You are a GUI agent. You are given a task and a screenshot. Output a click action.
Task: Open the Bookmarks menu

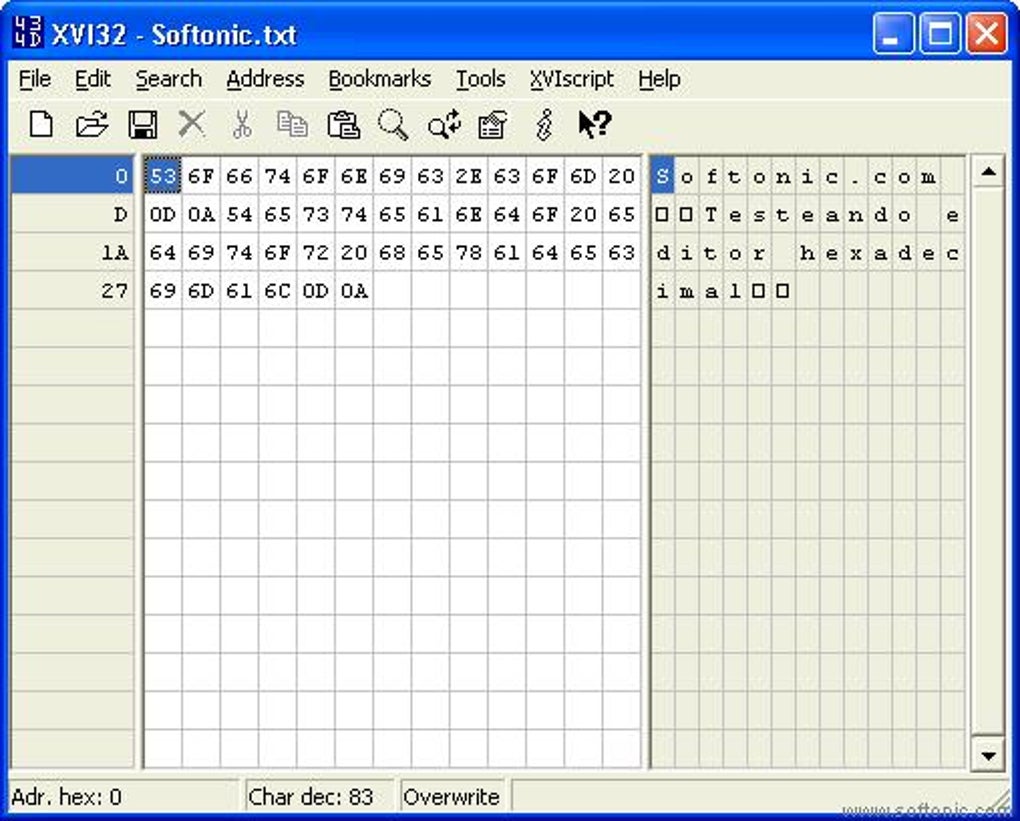coord(380,79)
